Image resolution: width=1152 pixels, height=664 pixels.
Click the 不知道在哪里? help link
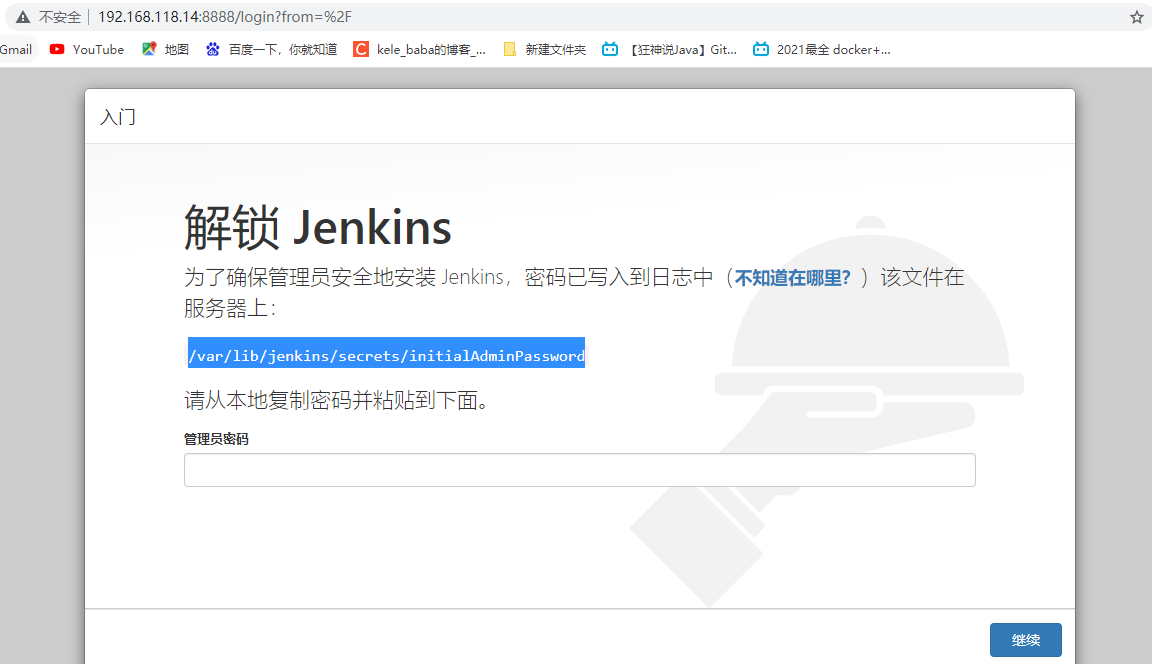(793, 278)
